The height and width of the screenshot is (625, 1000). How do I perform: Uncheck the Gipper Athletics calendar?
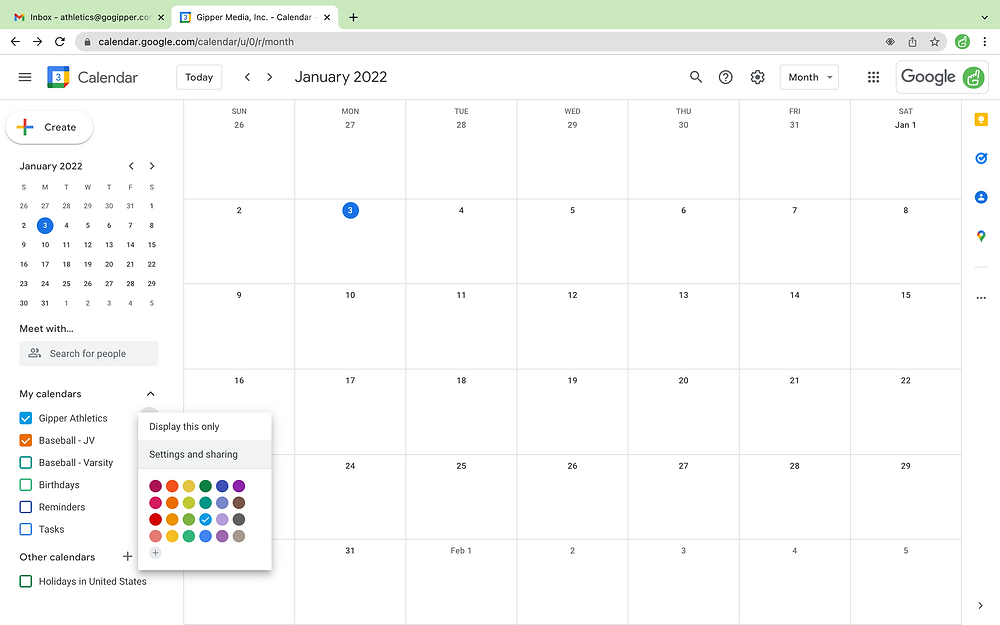26,418
